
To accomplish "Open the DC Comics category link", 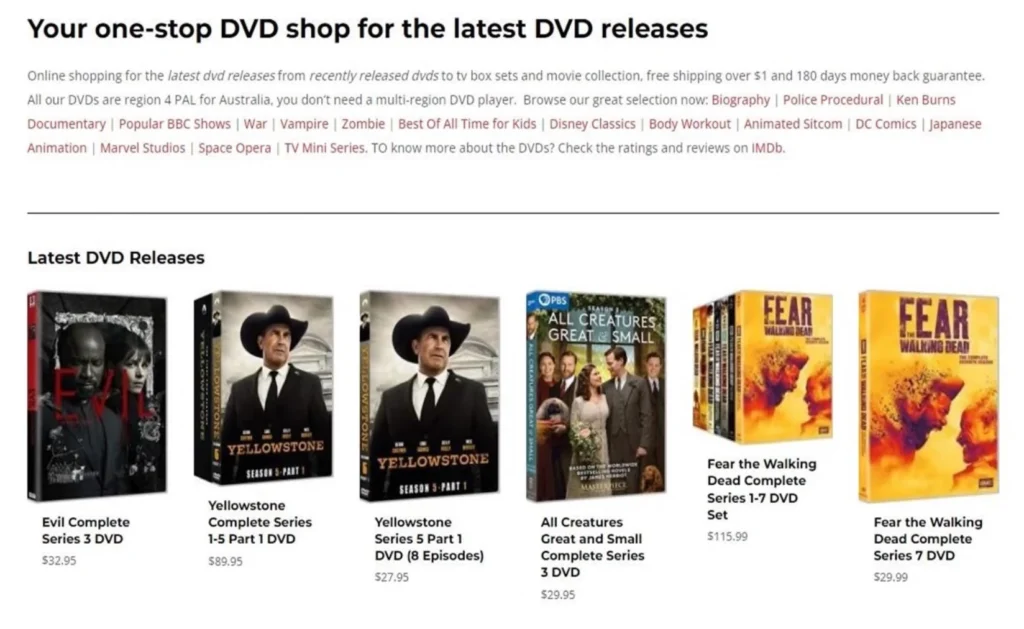I will [x=886, y=124].
